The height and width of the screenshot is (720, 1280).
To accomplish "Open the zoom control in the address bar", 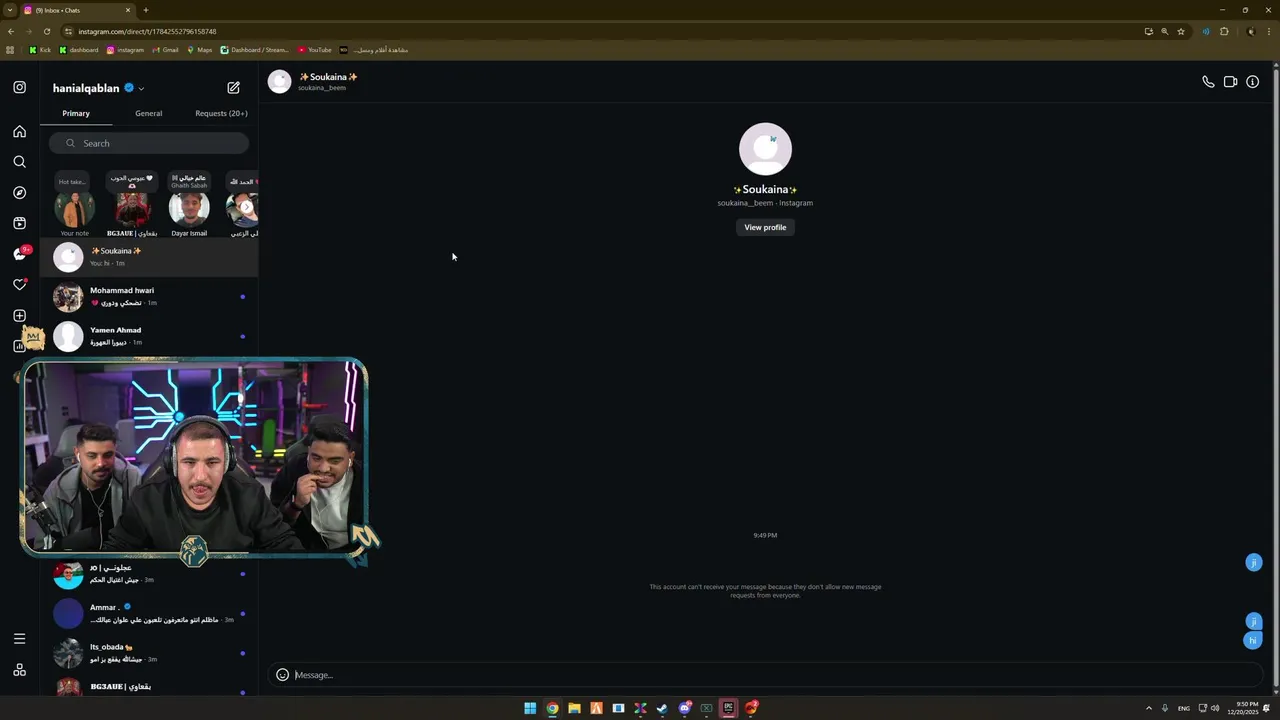I will point(1164,31).
